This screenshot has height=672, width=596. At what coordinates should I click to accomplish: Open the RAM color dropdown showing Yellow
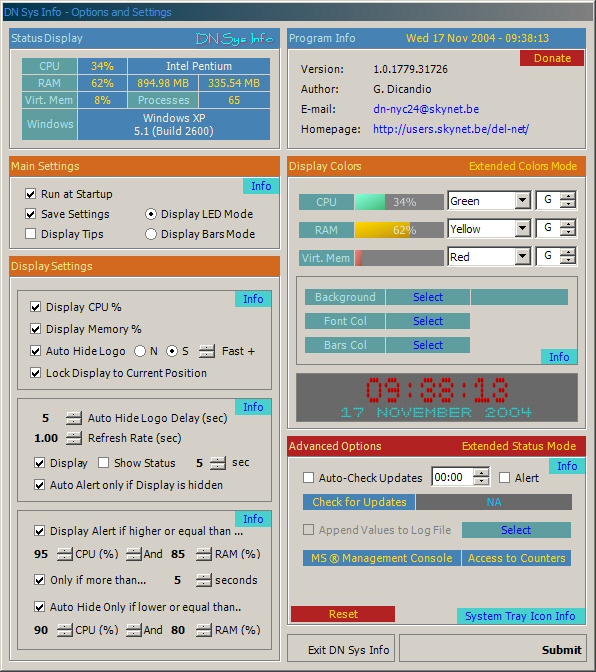coord(522,228)
